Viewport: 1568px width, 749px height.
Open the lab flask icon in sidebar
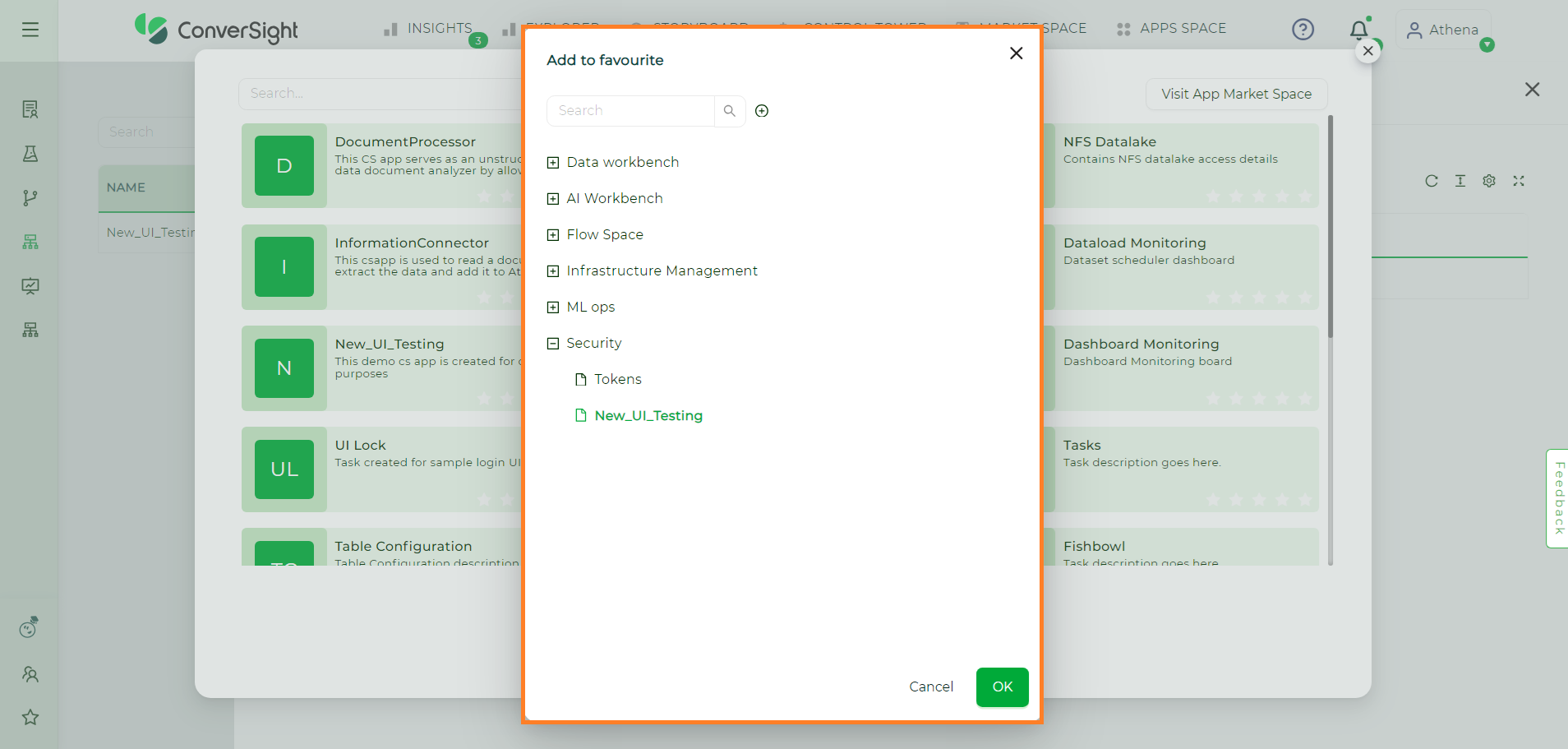(30, 154)
